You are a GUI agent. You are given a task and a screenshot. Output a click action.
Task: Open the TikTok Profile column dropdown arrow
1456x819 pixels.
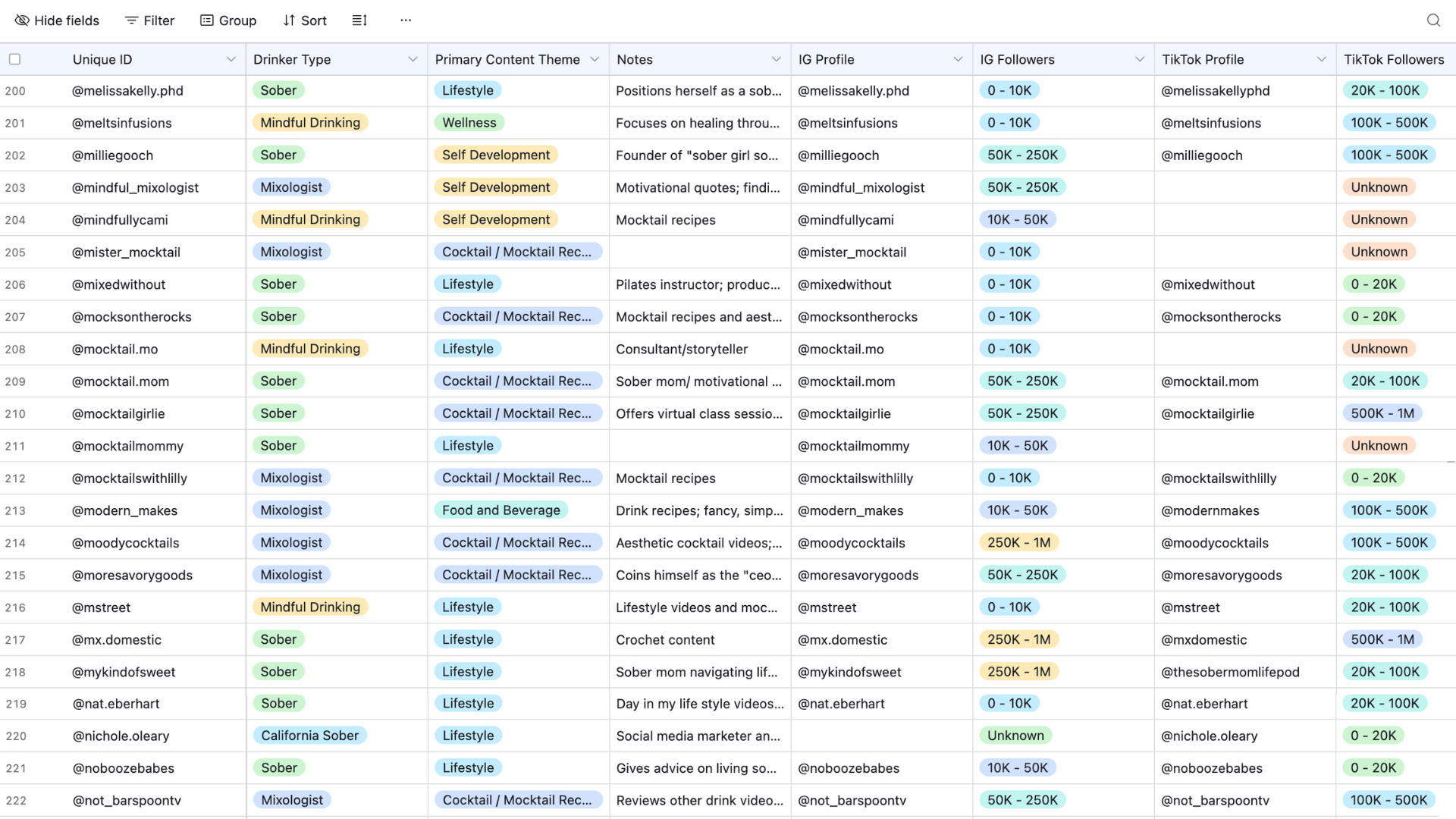(x=1321, y=59)
